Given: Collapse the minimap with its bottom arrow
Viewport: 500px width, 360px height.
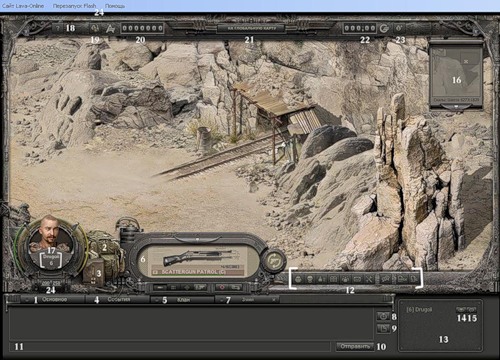Looking at the screenshot, I should click(x=456, y=106).
